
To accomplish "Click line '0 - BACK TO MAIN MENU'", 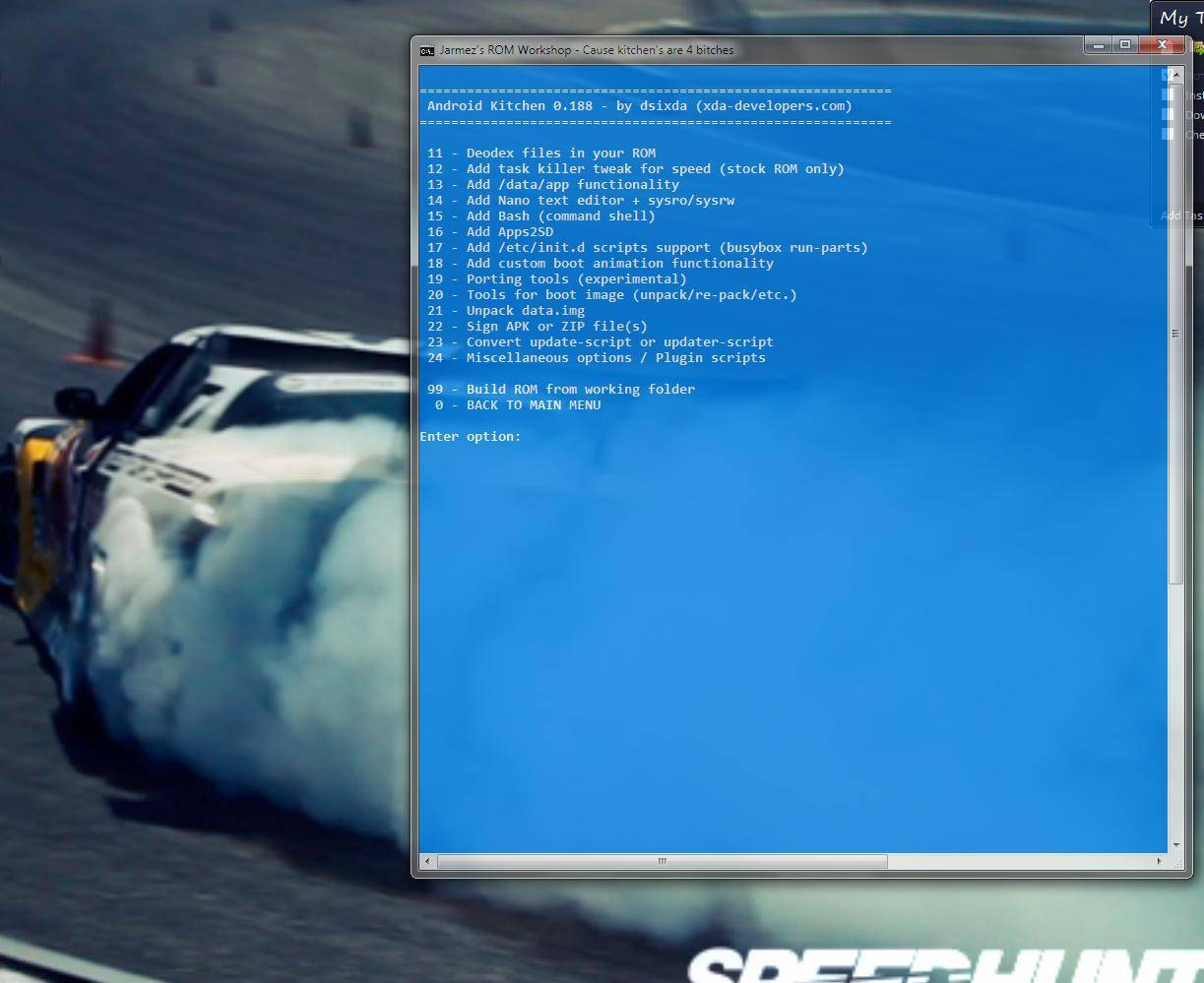I will coord(518,404).
